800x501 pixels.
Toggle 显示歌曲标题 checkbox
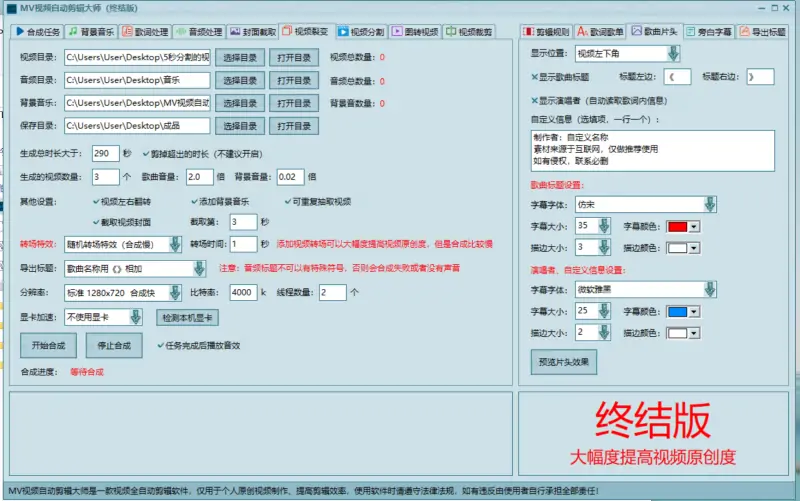[x=534, y=77]
